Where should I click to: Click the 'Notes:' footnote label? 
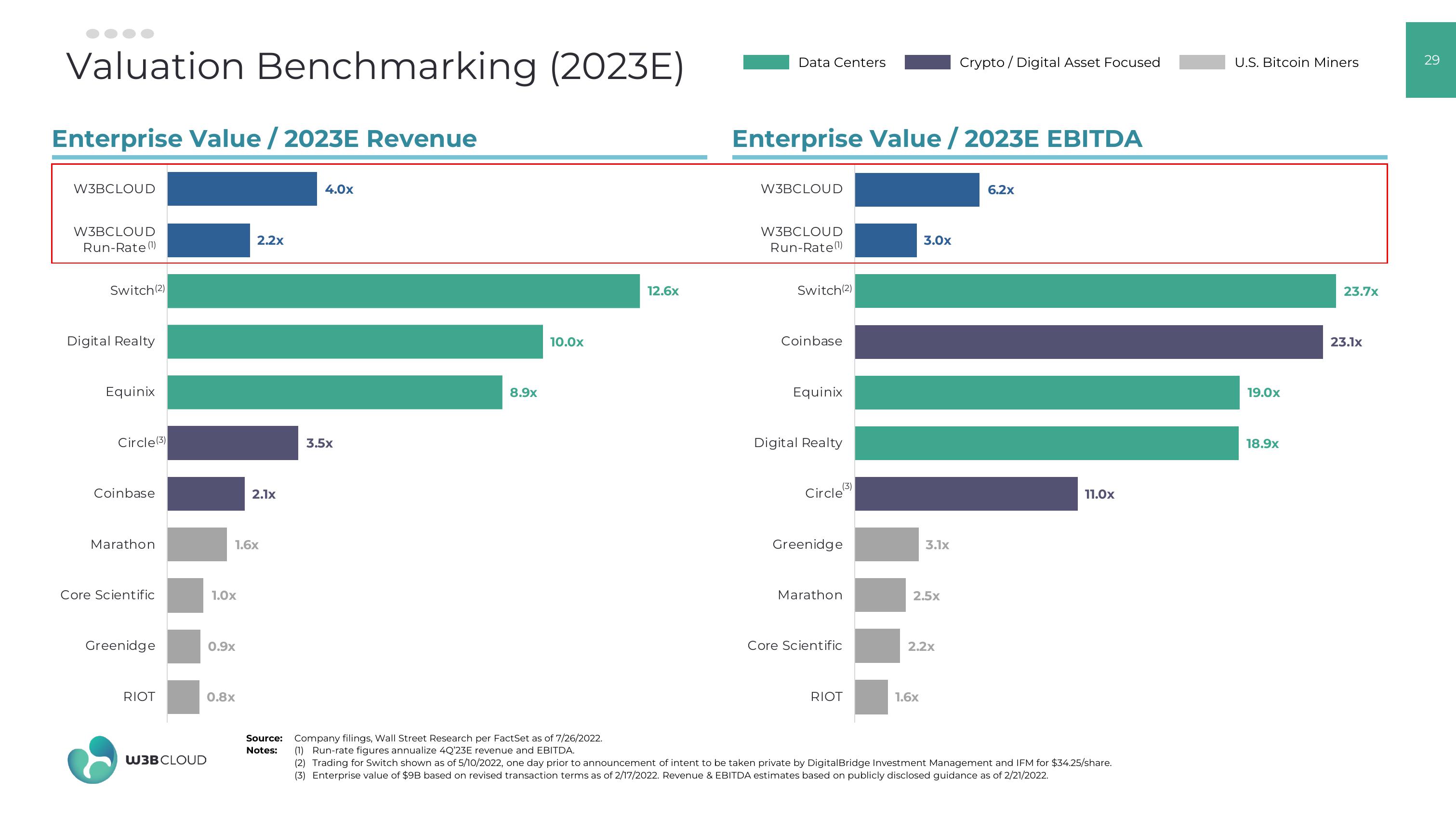point(262,751)
